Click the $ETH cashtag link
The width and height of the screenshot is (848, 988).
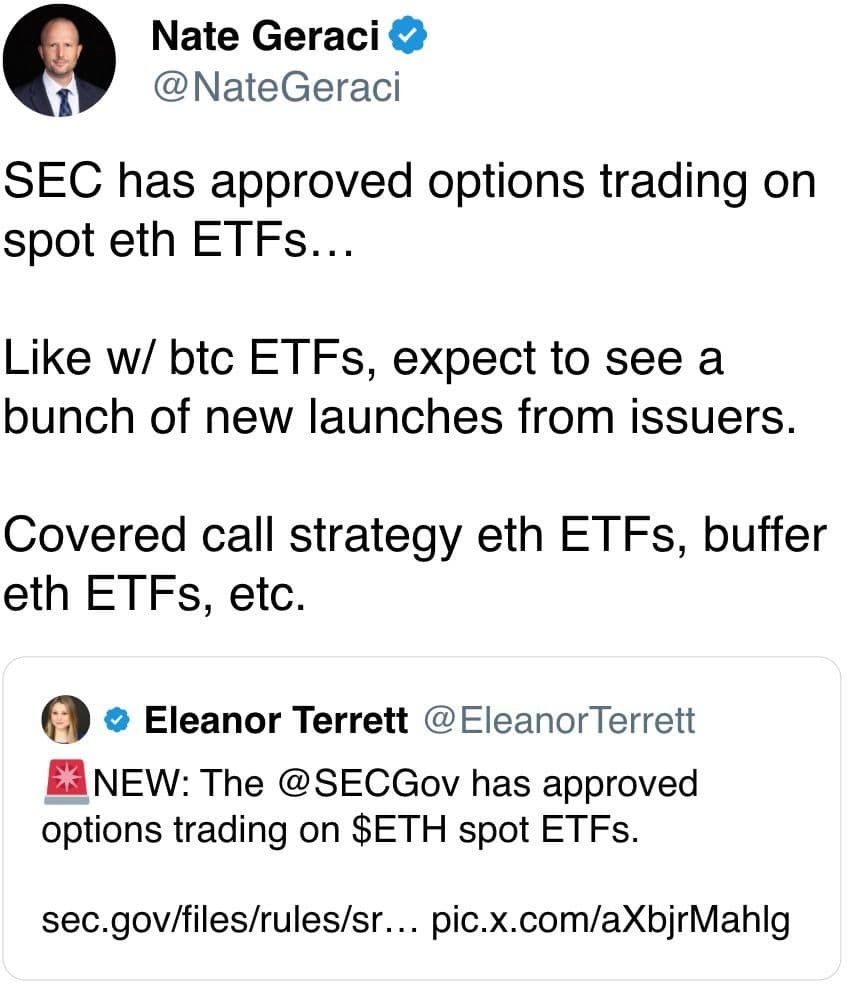pyautogui.click(x=381, y=828)
